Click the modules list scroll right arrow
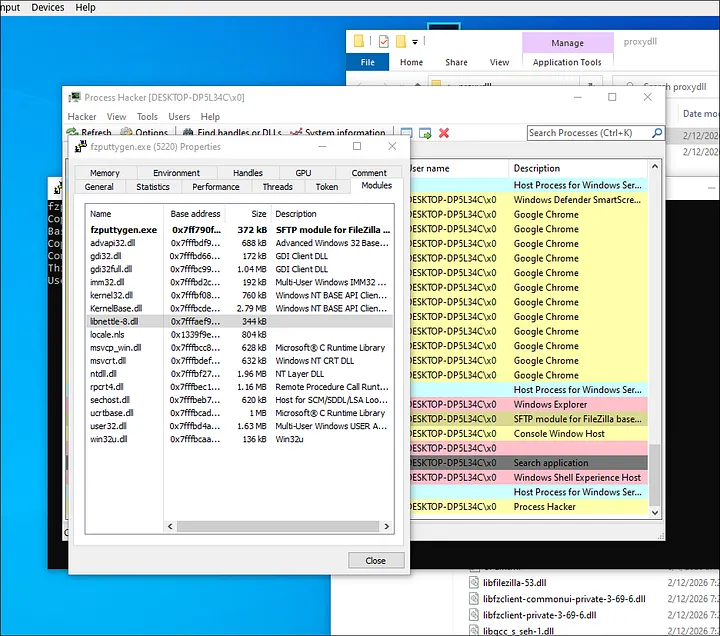 click(x=387, y=526)
